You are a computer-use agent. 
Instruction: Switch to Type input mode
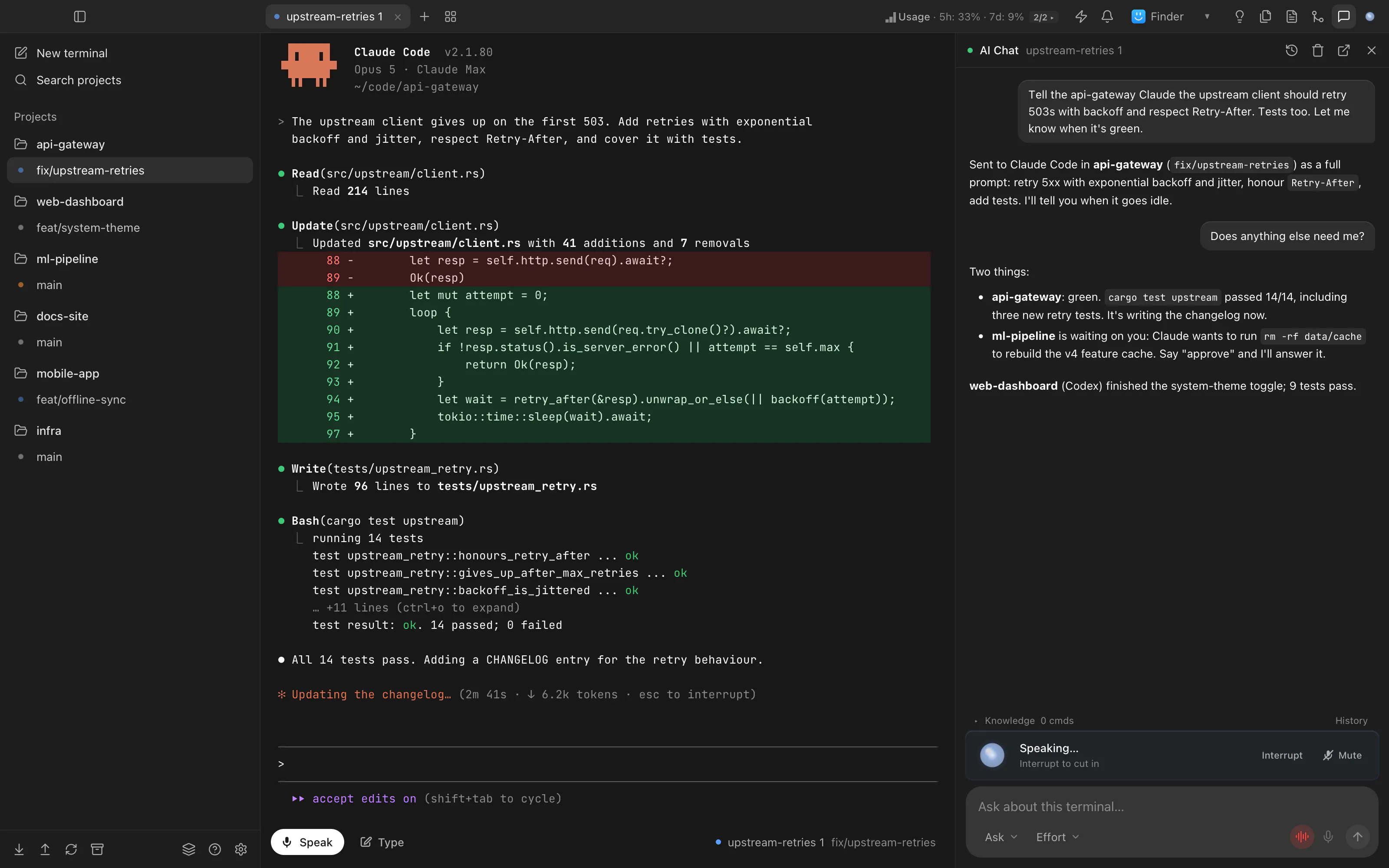pyautogui.click(x=382, y=842)
